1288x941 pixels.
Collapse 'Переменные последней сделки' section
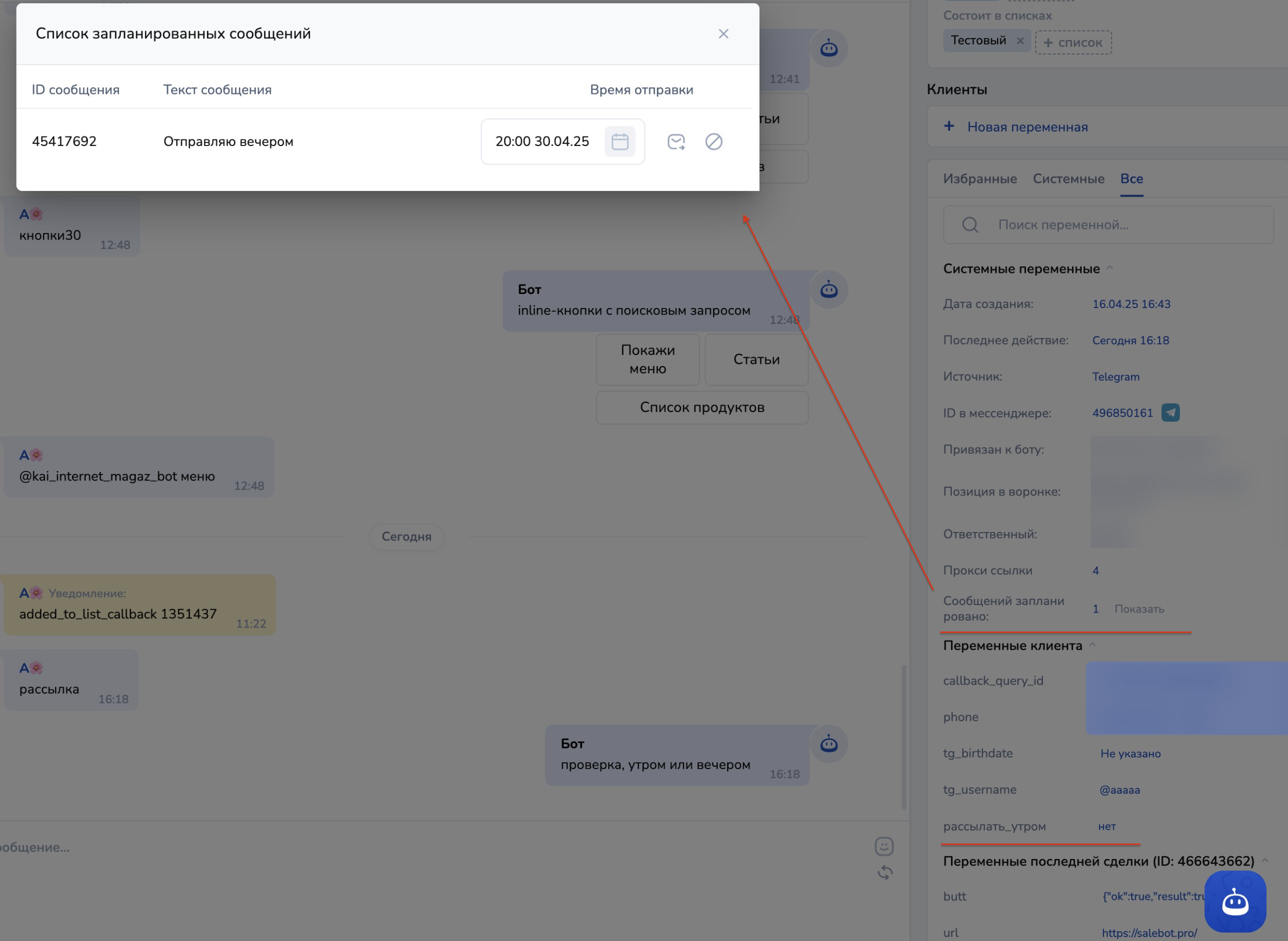point(1264,860)
